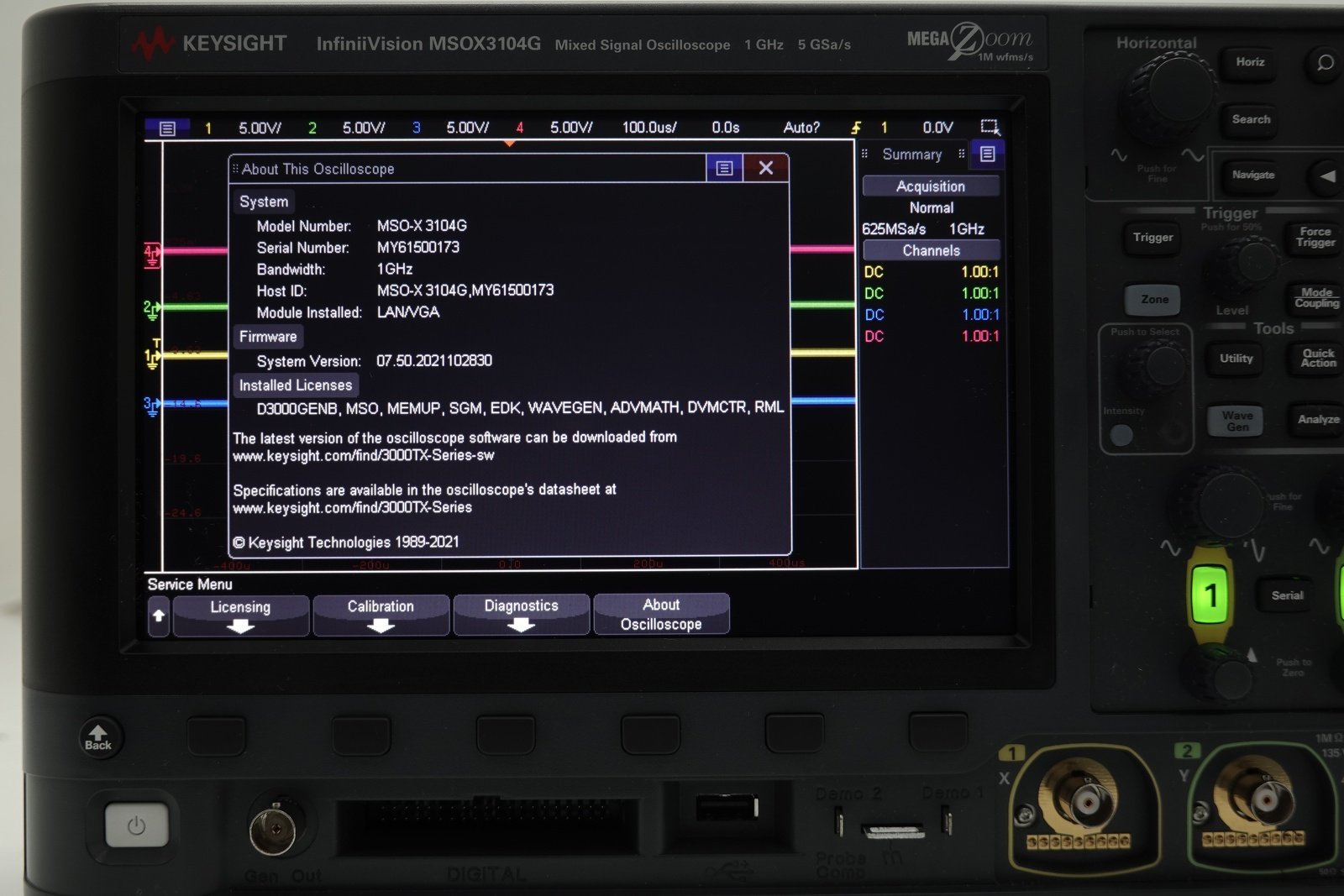Select the channel 3 ground marker

click(x=151, y=406)
